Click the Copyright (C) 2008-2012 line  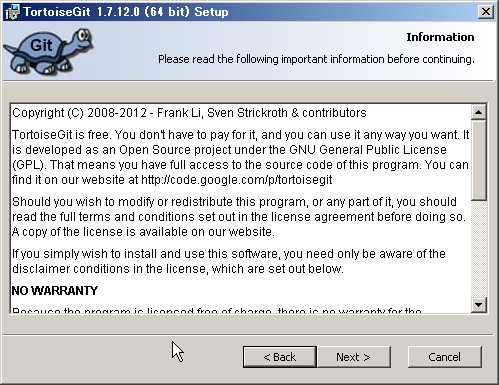click(x=189, y=113)
